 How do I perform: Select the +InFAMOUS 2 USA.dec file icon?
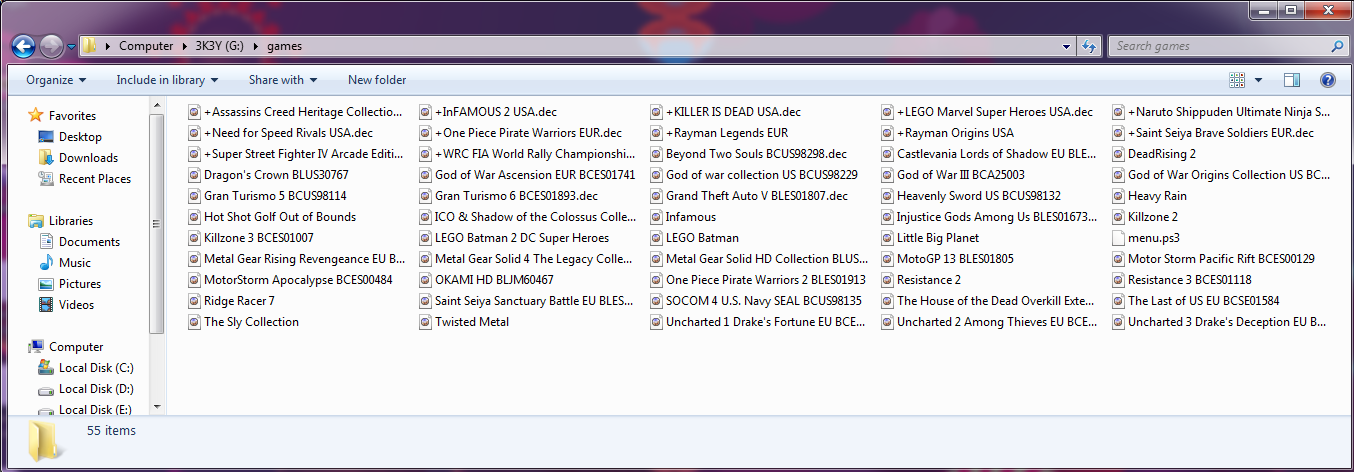425,112
